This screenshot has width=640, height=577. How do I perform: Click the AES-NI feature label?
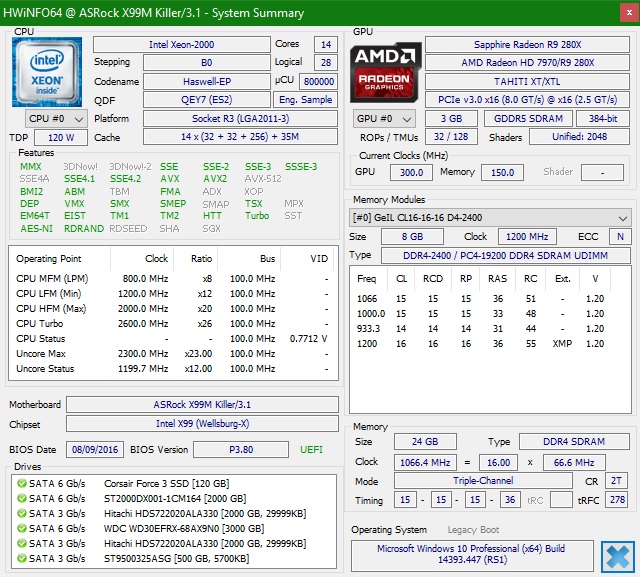pyautogui.click(x=36, y=229)
